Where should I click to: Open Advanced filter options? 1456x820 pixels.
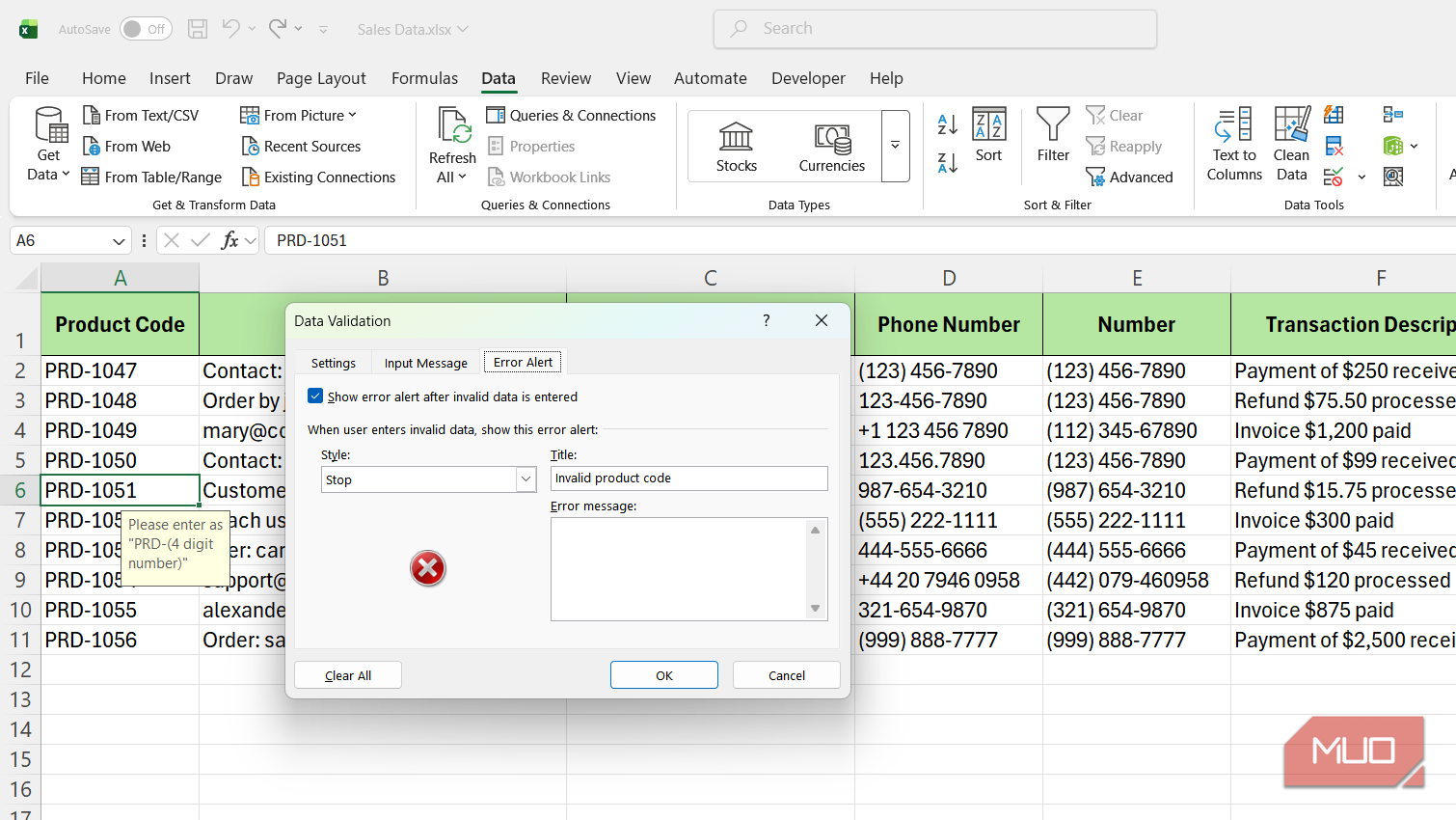(x=1129, y=178)
